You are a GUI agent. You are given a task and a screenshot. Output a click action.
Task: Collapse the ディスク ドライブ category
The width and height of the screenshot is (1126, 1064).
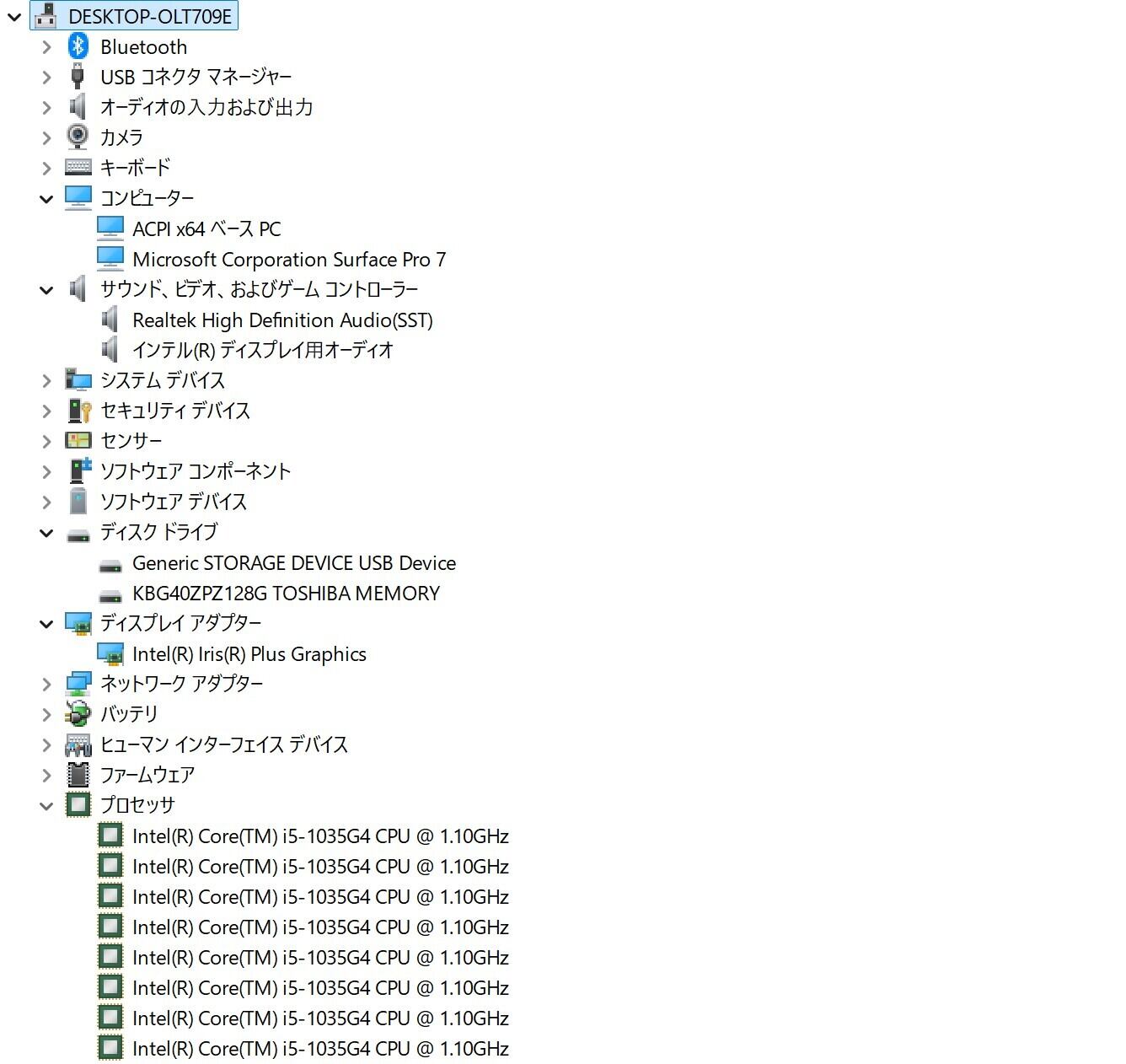46,533
